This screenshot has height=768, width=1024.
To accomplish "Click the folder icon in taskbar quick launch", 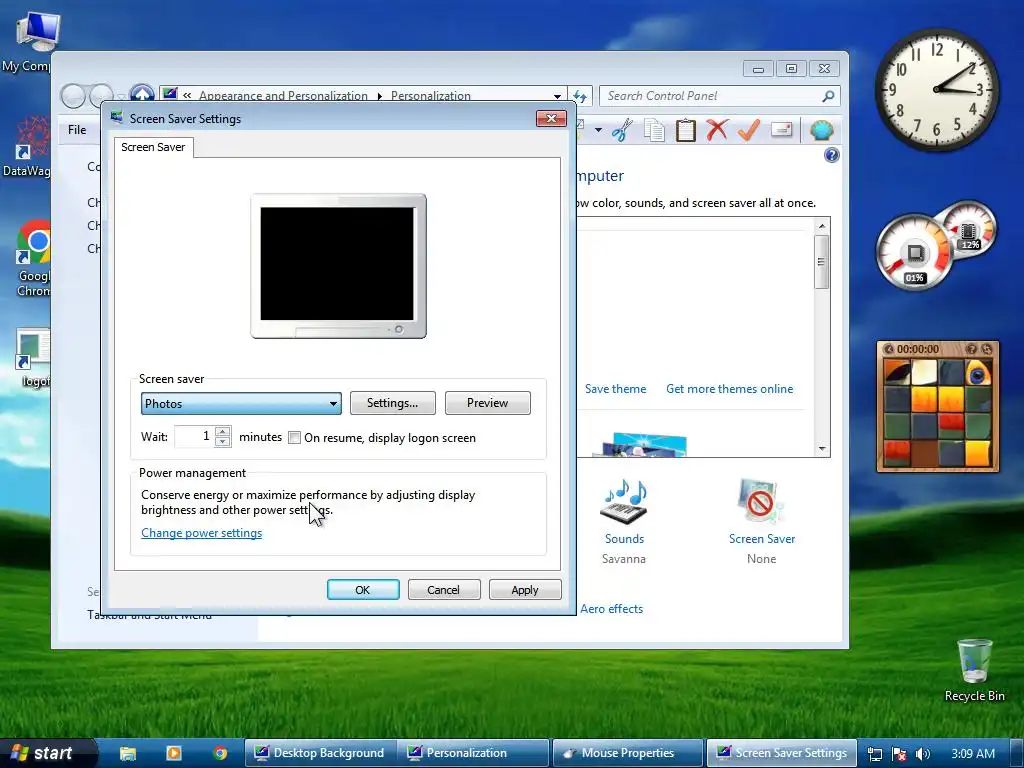I will [127, 753].
